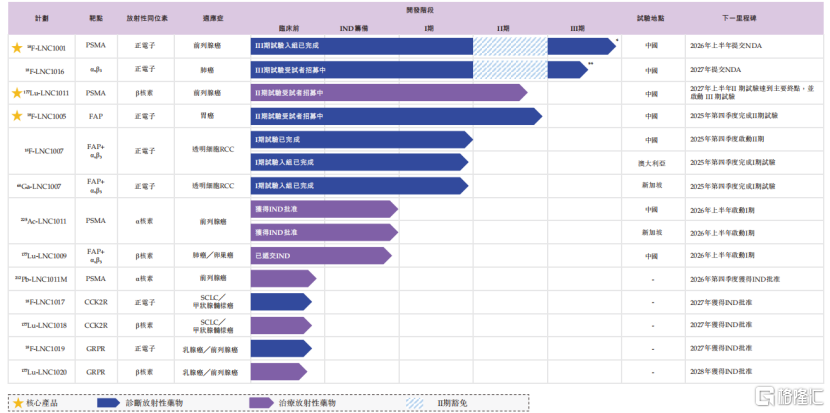Screen dimensions: 830x413
Task: Click the 下一里程碑 column header
Action: pos(739,17)
